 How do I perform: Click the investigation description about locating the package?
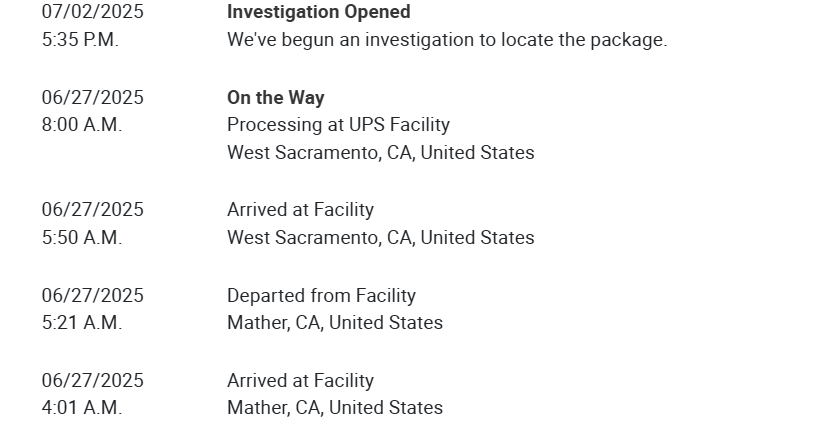pyautogui.click(x=446, y=40)
